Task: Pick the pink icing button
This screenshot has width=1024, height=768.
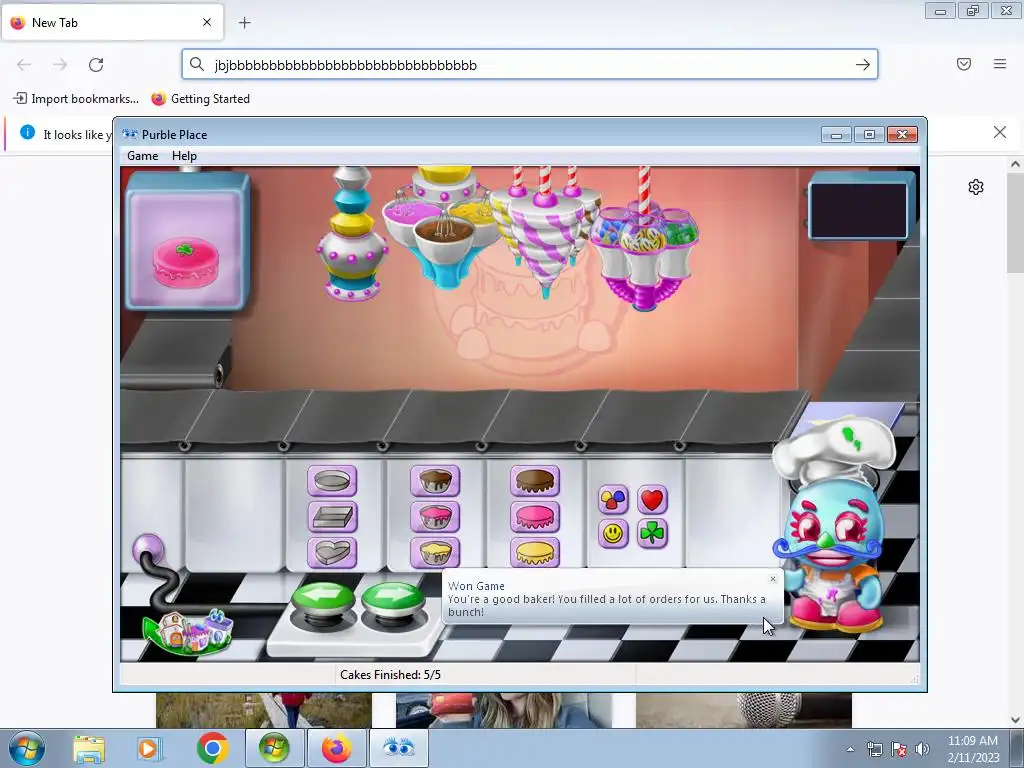Action: click(x=535, y=517)
